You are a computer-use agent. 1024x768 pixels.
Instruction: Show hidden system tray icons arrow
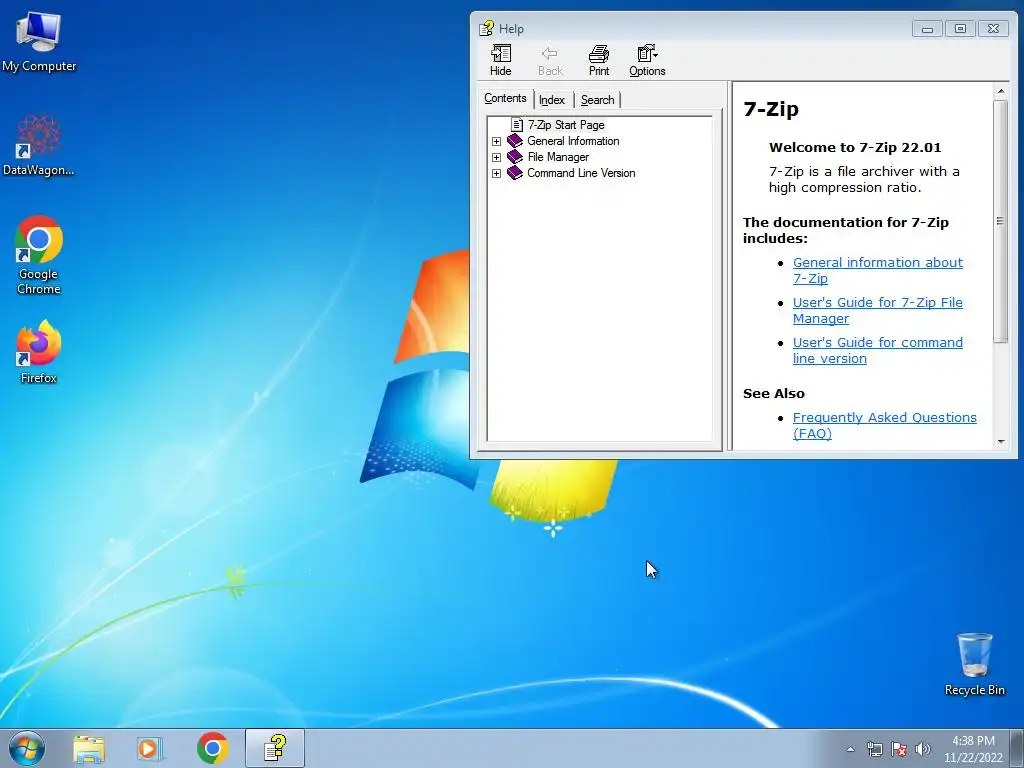coord(850,750)
